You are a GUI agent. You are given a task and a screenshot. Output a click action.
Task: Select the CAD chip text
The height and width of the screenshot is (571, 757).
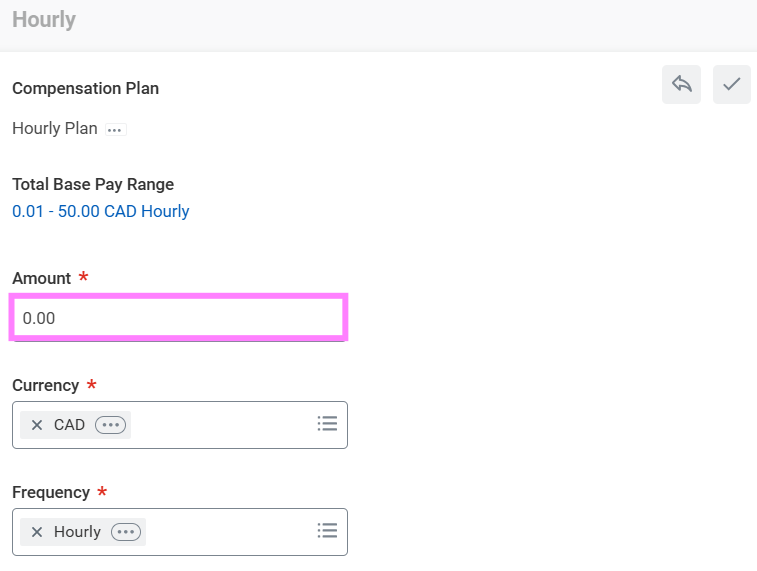[69, 425]
